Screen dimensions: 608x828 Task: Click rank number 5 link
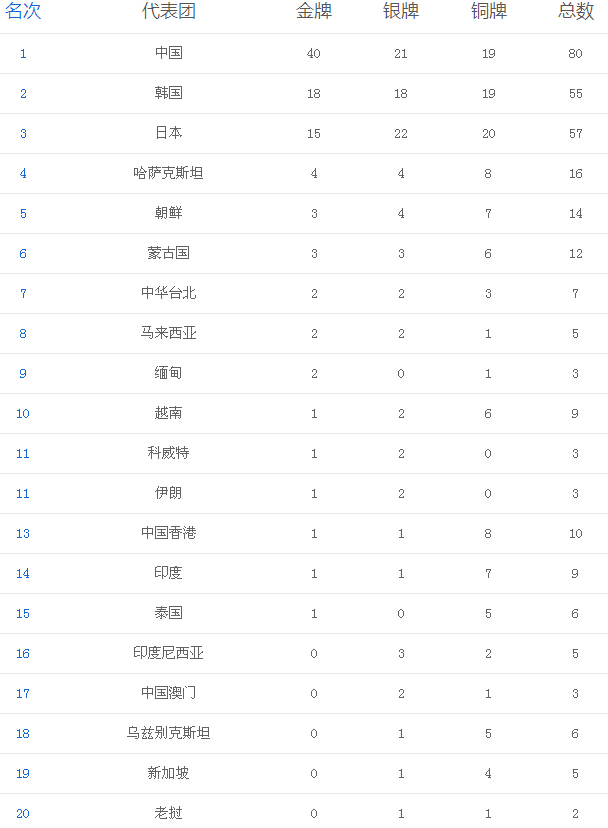coord(23,213)
